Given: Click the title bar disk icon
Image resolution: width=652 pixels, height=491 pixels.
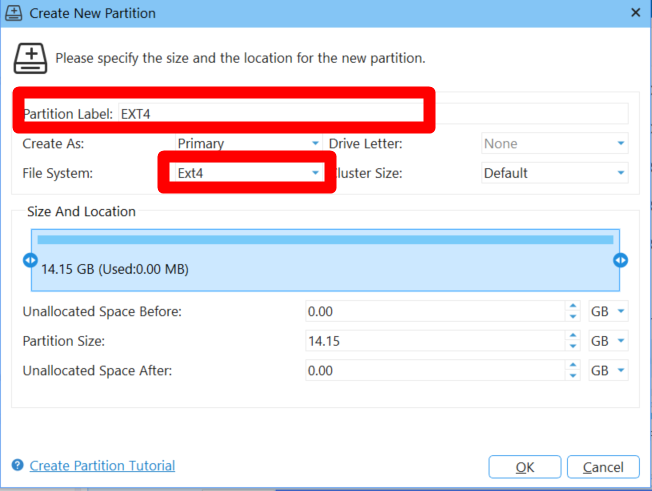Looking at the screenshot, I should (13, 13).
